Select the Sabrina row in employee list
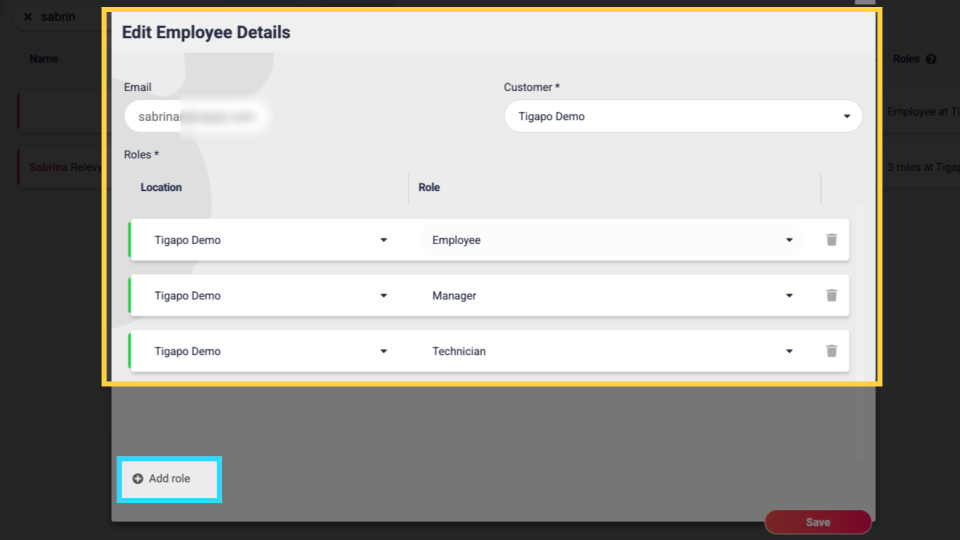Screen dimensions: 960x540 point(60,167)
